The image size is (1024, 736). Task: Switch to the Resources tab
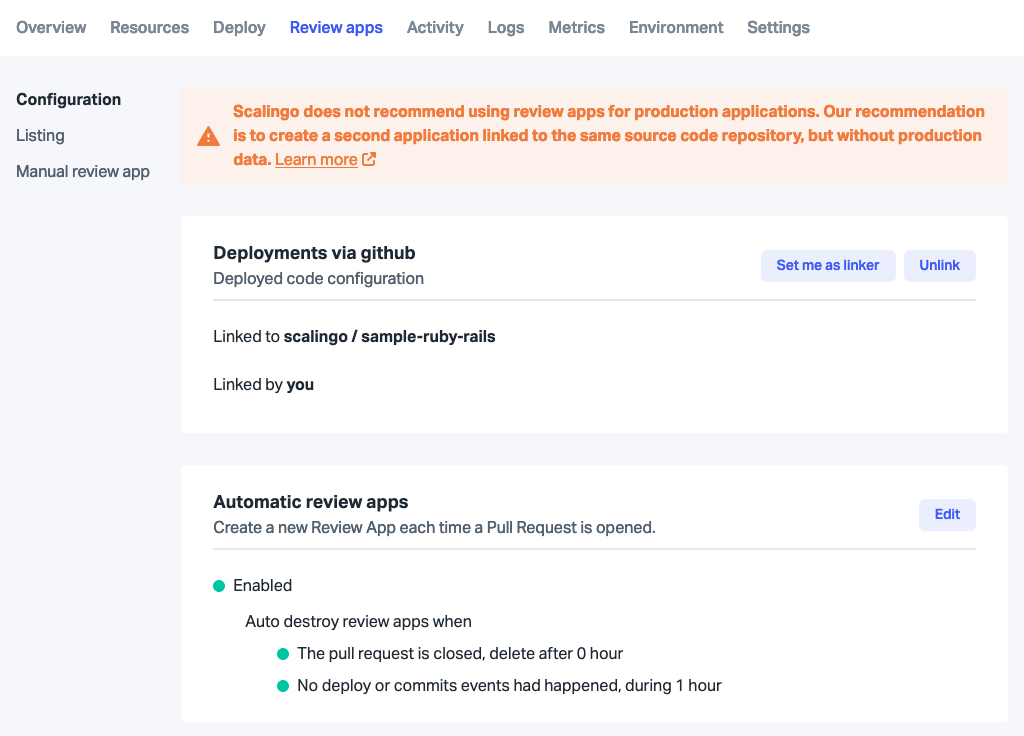[x=150, y=27]
